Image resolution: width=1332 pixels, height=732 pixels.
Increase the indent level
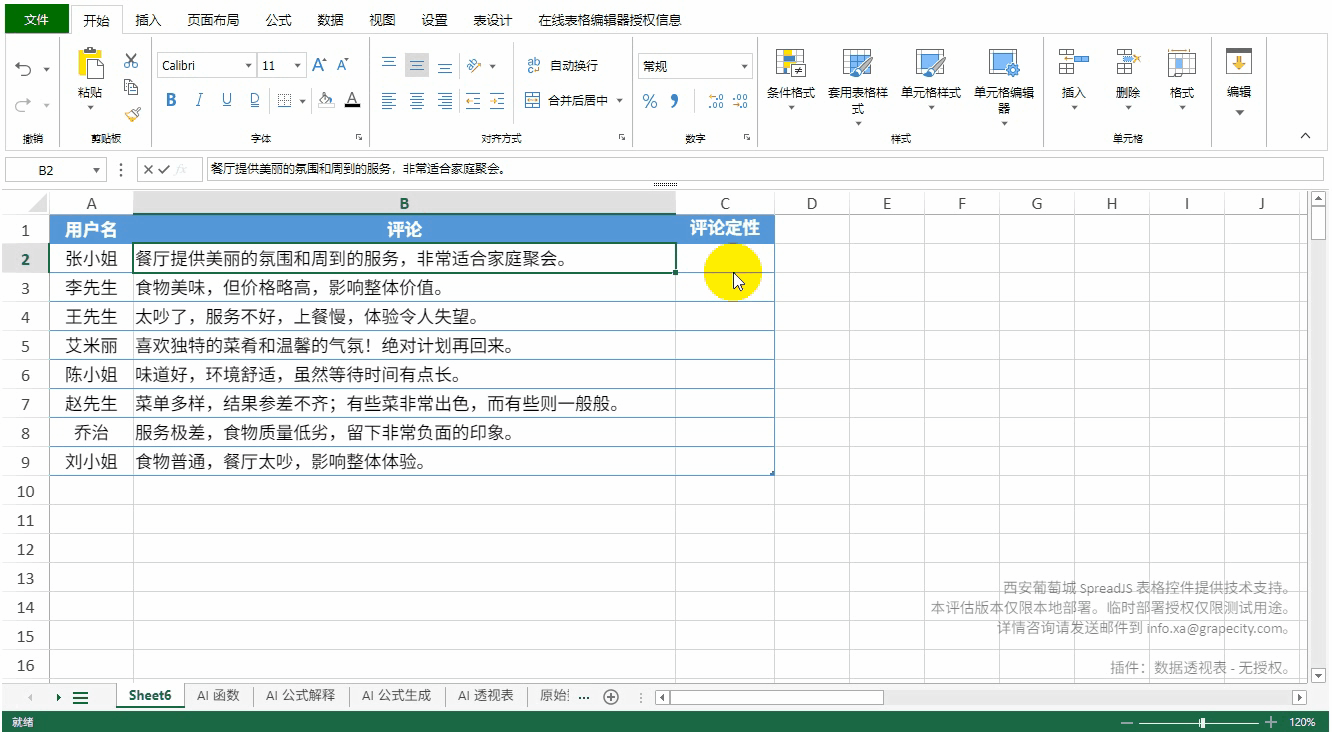coord(498,100)
